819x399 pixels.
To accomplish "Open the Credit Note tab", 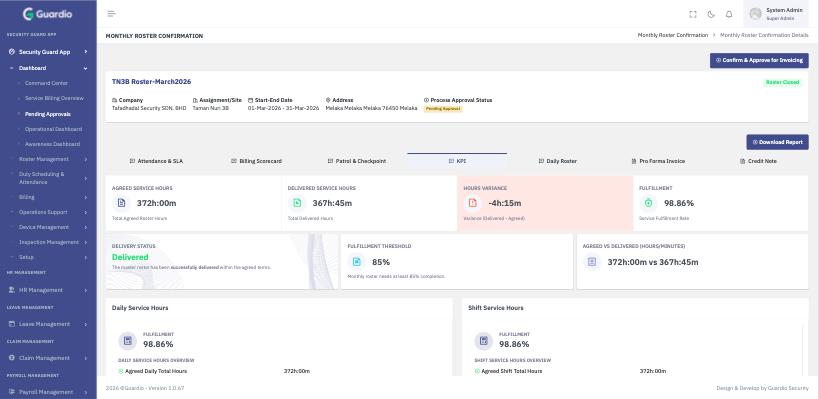I will pyautogui.click(x=758, y=161).
